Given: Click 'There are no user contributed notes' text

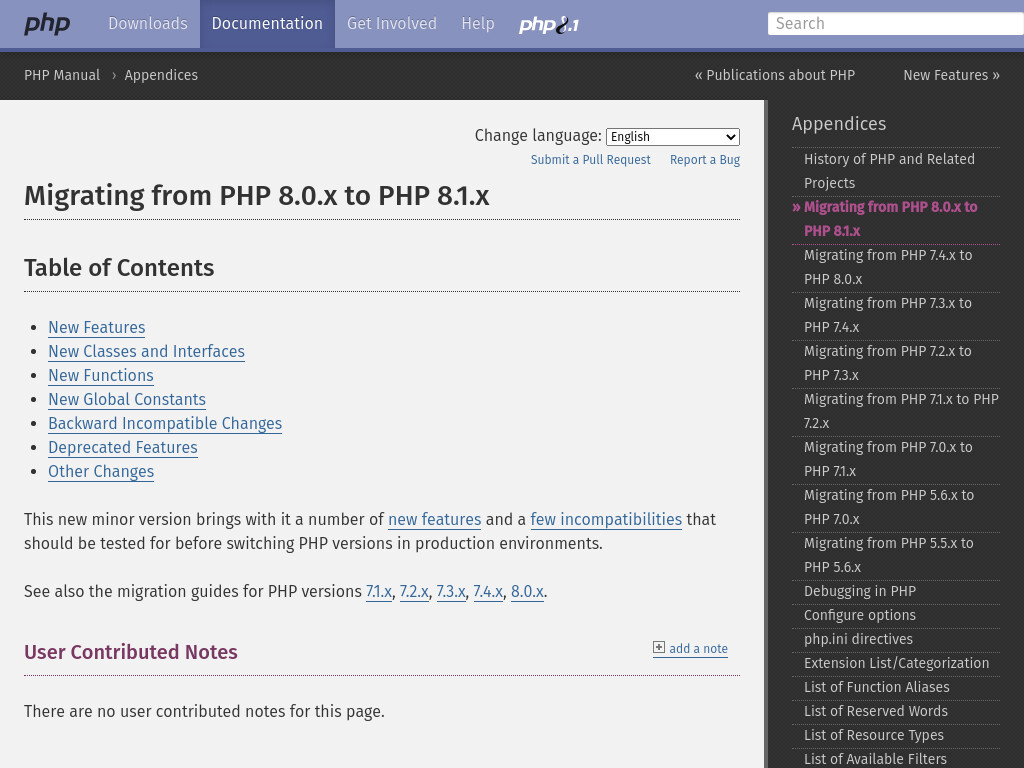Looking at the screenshot, I should tap(204, 711).
